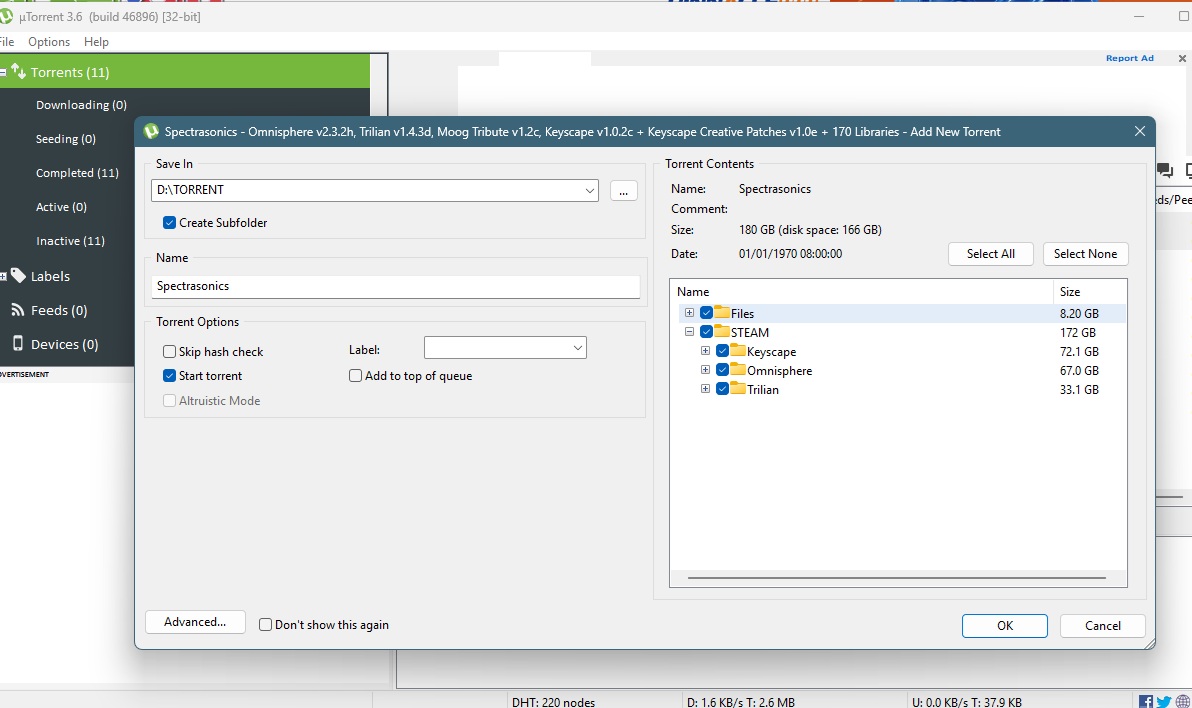This screenshot has height=708, width=1192.
Task: Sort by the Size column header
Action: point(1089,291)
